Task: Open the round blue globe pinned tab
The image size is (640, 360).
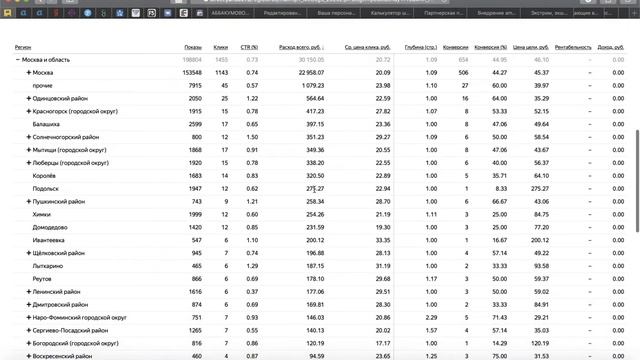Action: coord(87,13)
